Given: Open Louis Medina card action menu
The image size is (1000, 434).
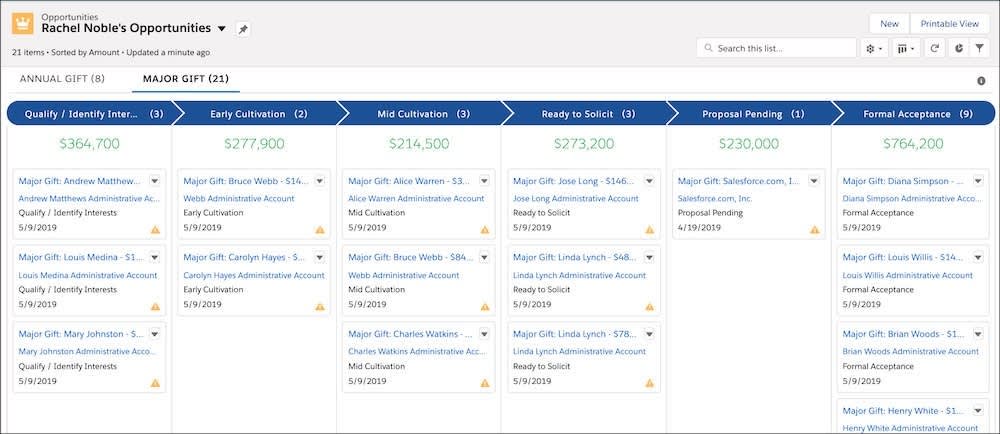Looking at the screenshot, I should (x=154, y=257).
